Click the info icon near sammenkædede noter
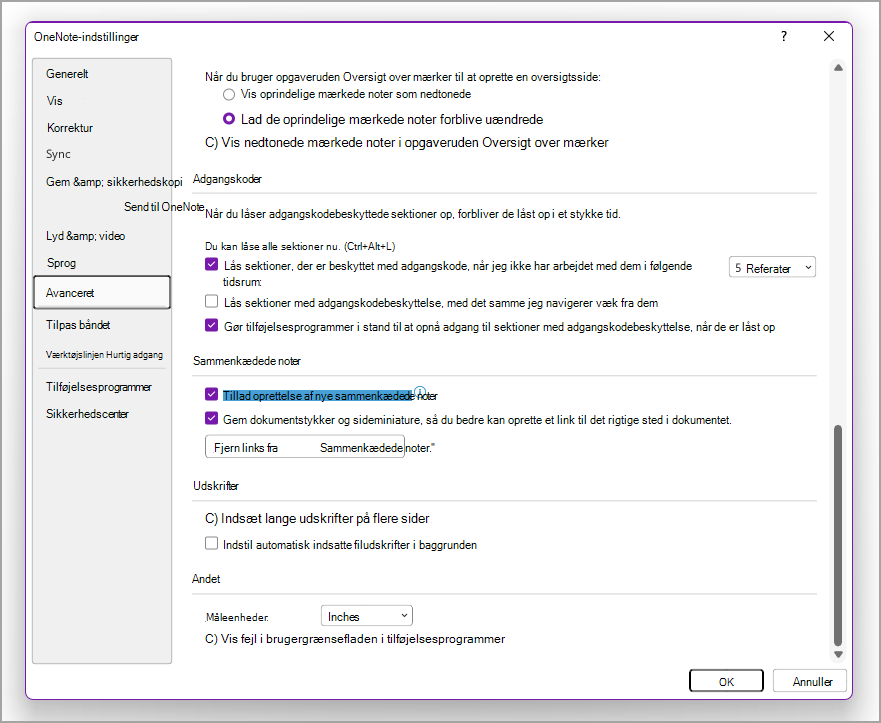The width and height of the screenshot is (881, 723). pos(420,392)
